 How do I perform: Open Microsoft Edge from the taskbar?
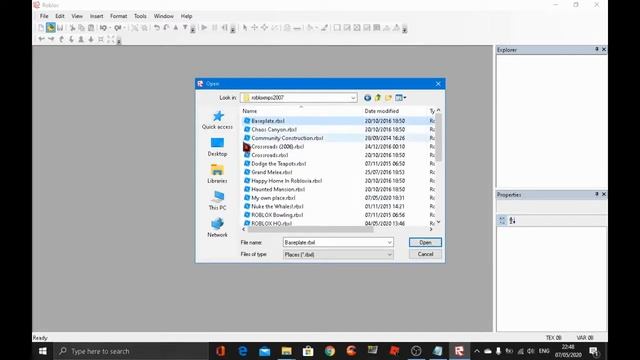pos(243,351)
